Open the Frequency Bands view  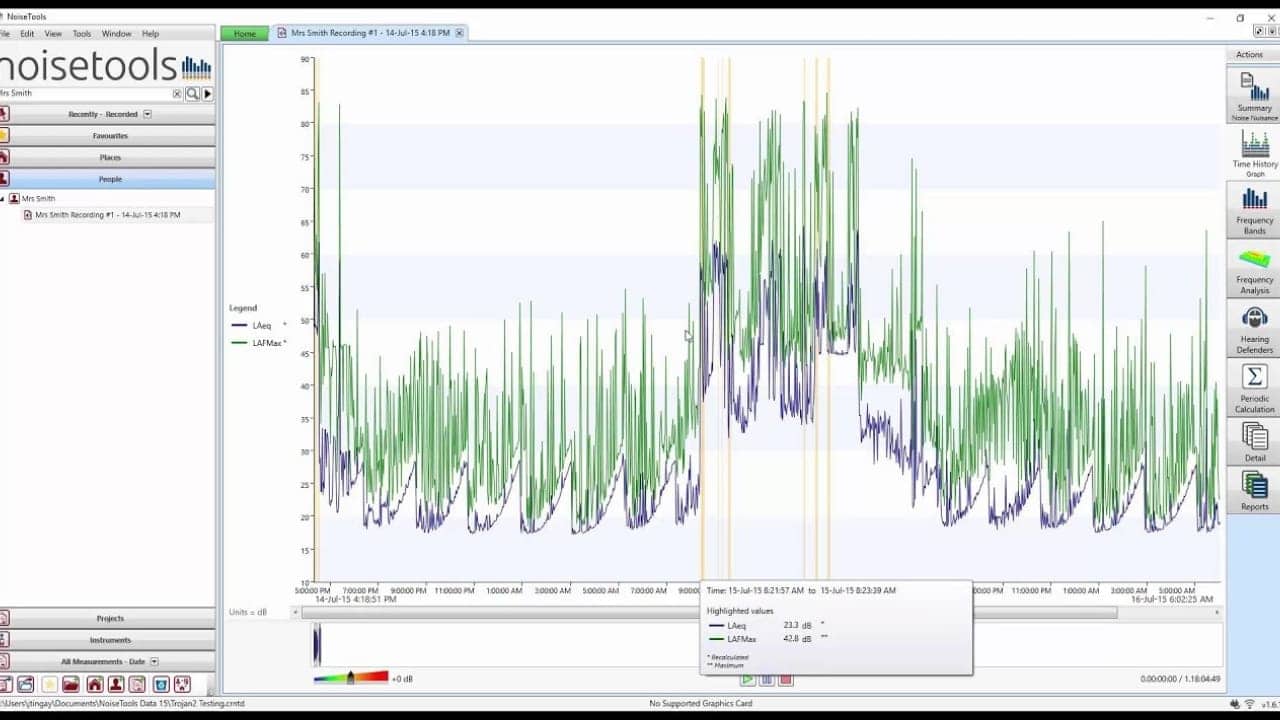coord(1254,210)
